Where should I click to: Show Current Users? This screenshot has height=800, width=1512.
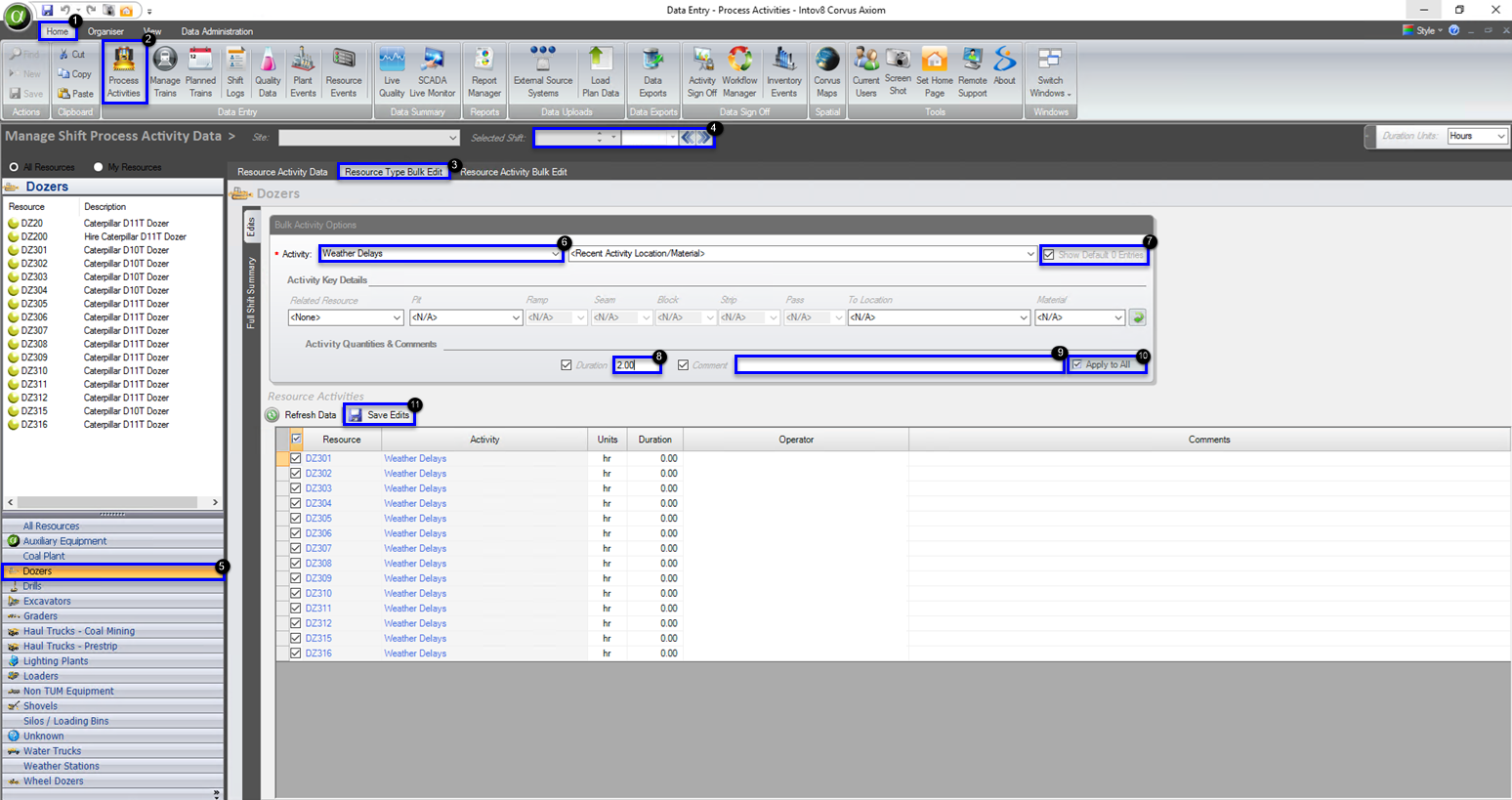pos(866,72)
